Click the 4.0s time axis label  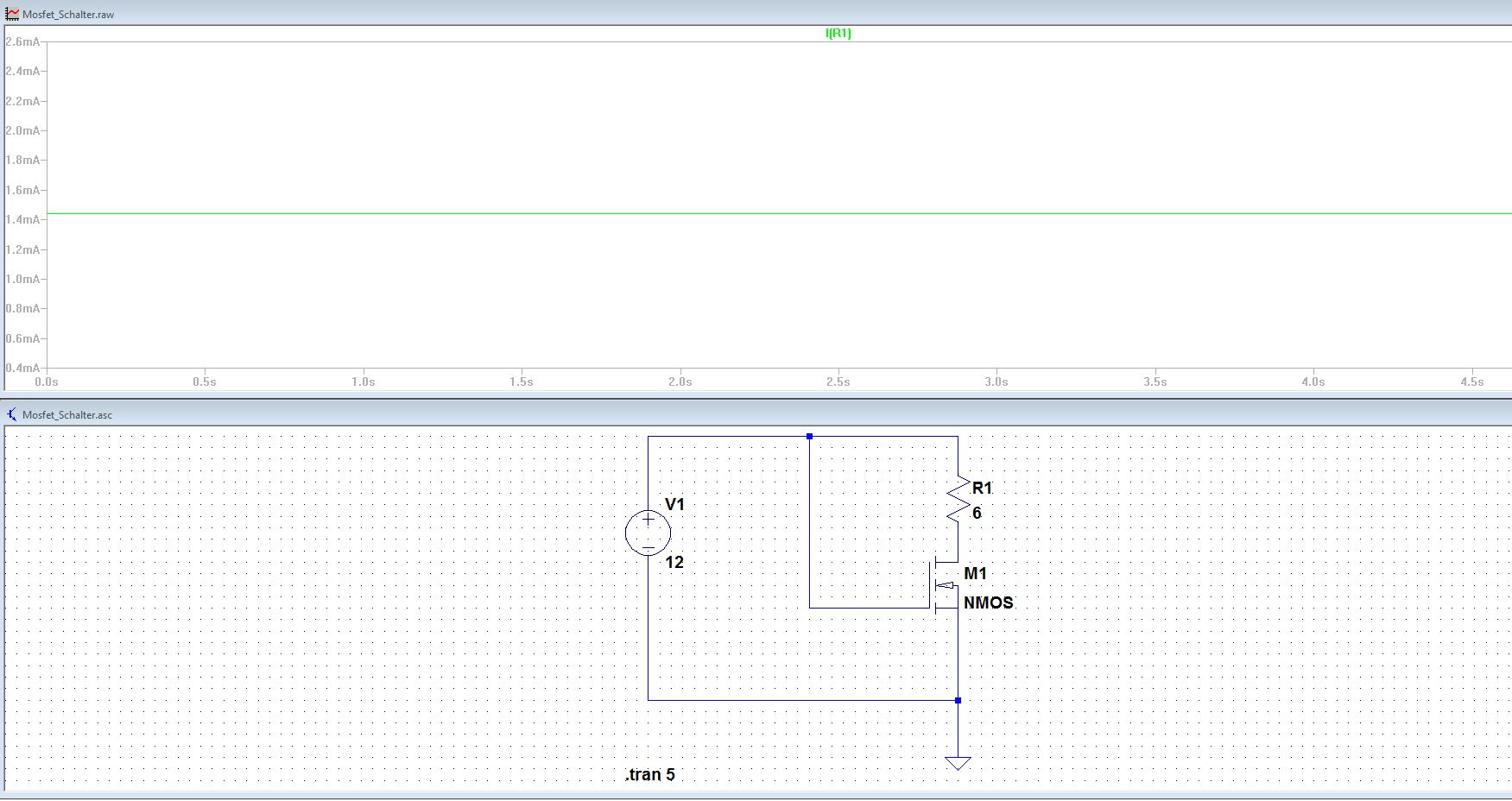(x=1313, y=382)
